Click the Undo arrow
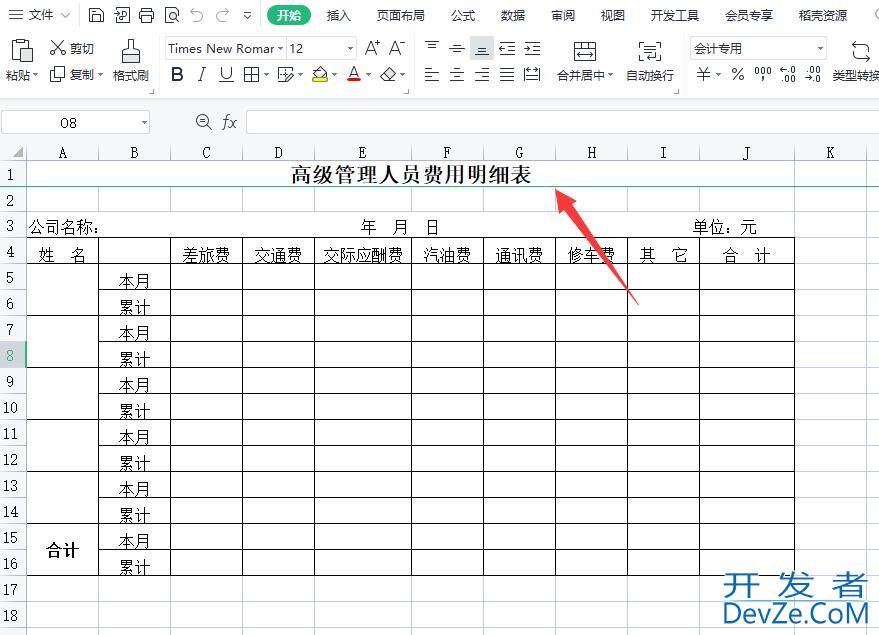 click(x=197, y=15)
